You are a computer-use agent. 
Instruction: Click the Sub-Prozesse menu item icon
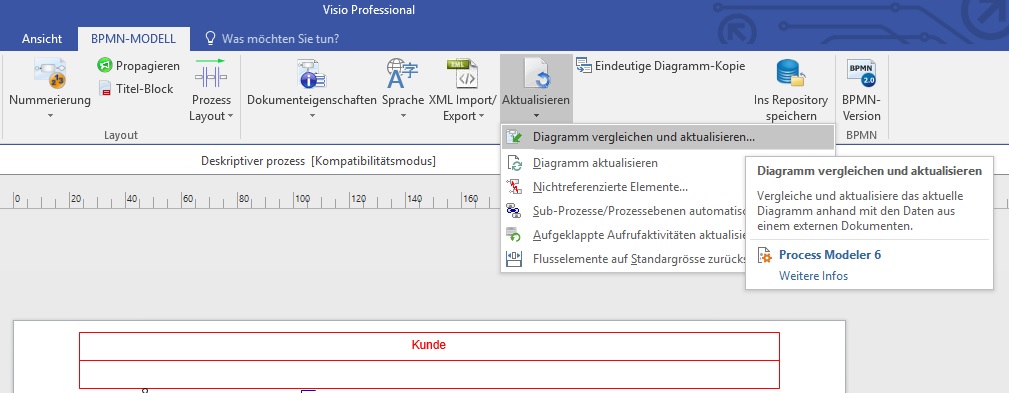[514, 211]
